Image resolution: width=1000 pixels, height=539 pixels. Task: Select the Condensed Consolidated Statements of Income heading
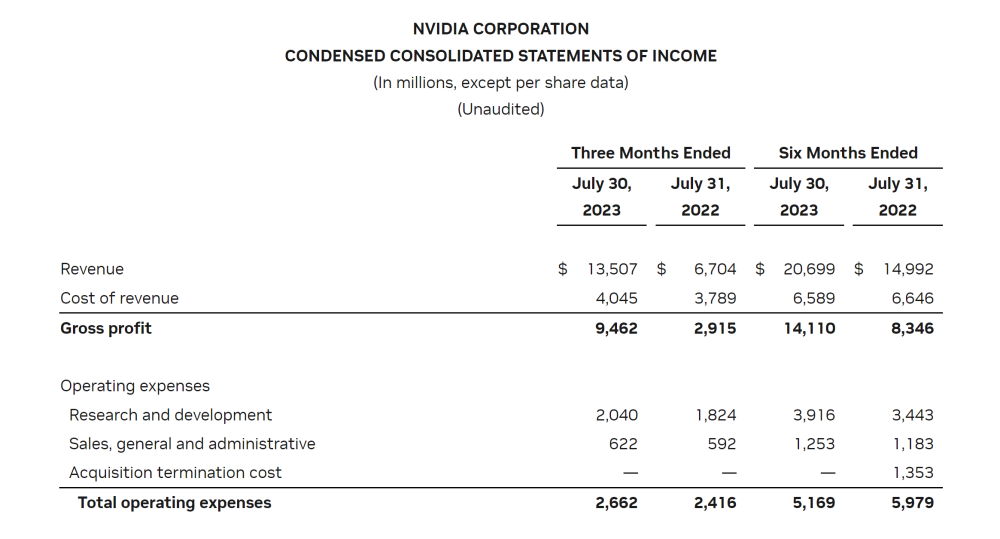[501, 56]
